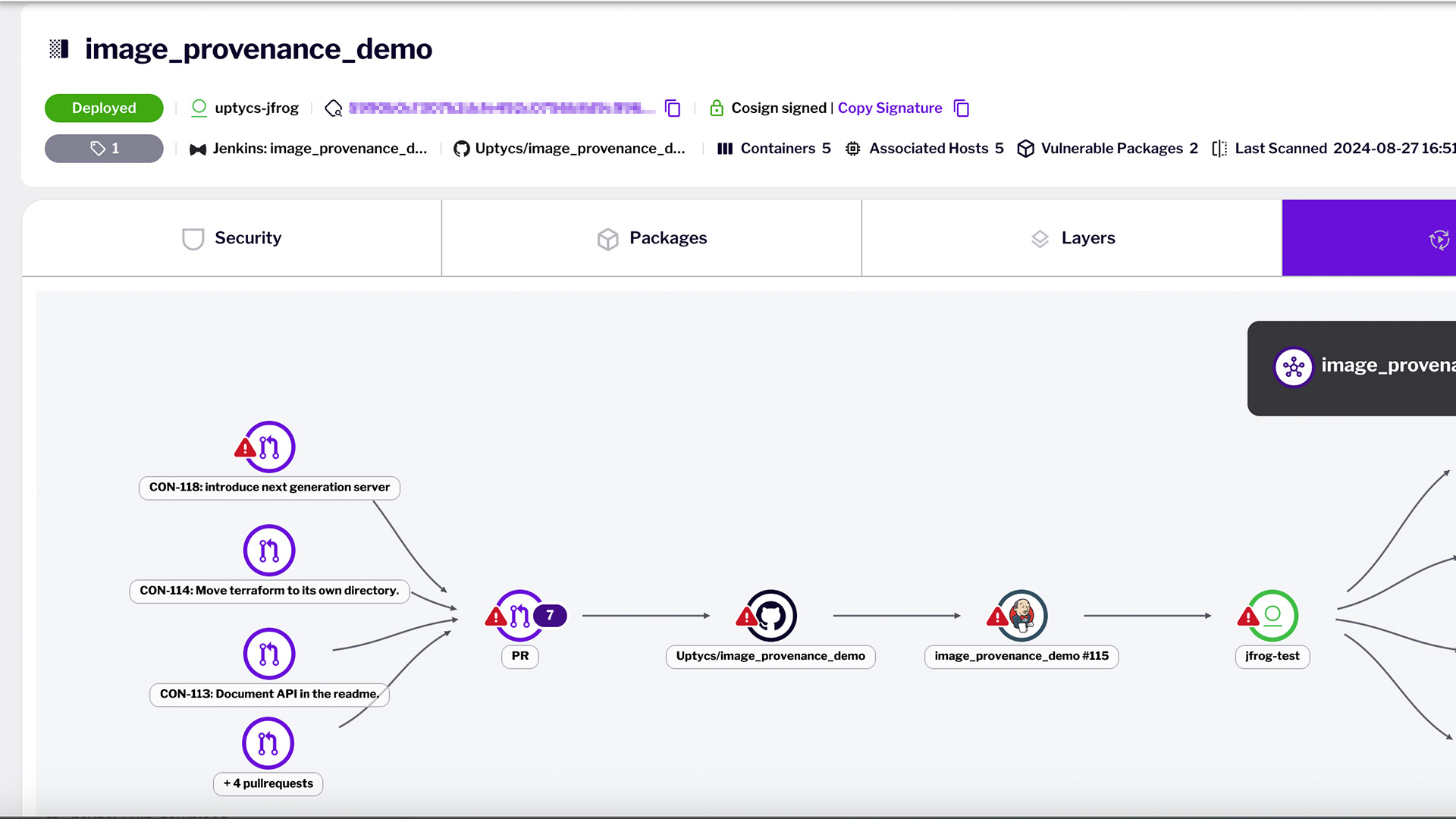1456x819 pixels.
Task: Click the CON-114 pull request node icon
Action: click(268, 549)
